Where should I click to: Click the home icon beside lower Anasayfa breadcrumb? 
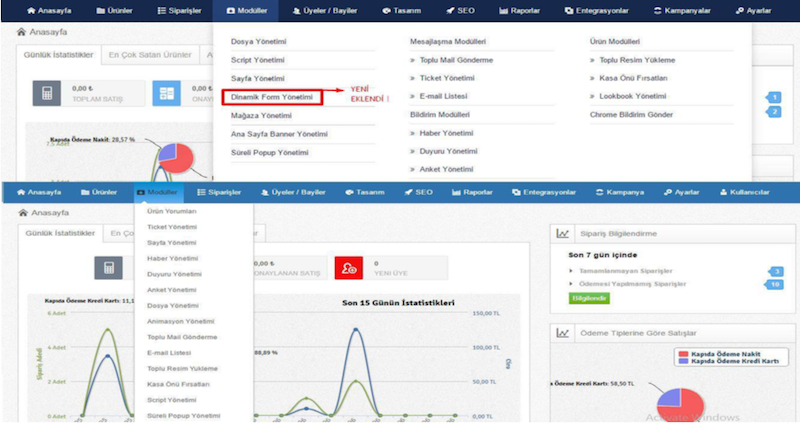tap(22, 212)
